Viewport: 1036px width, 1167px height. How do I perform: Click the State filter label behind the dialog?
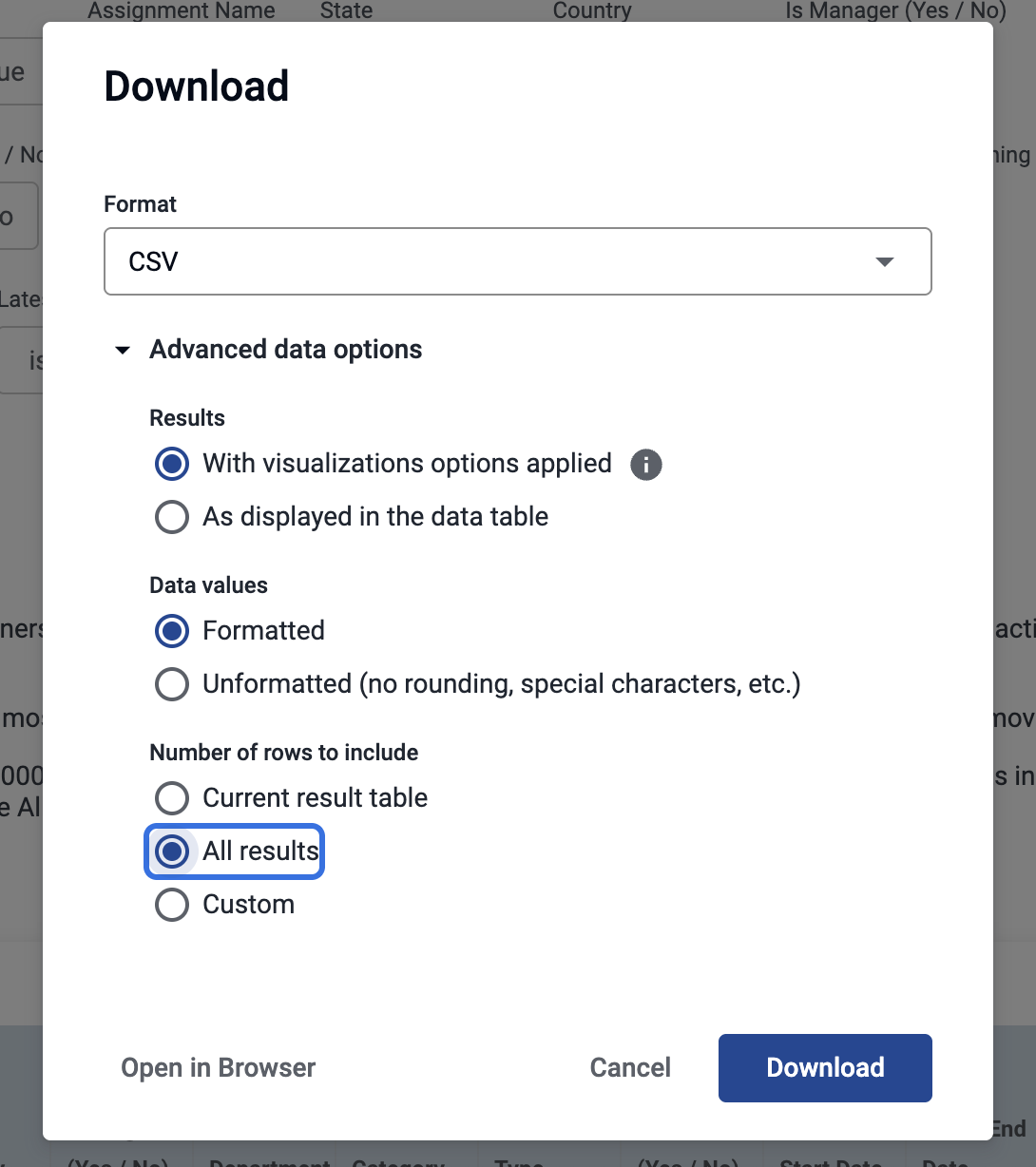point(346,11)
